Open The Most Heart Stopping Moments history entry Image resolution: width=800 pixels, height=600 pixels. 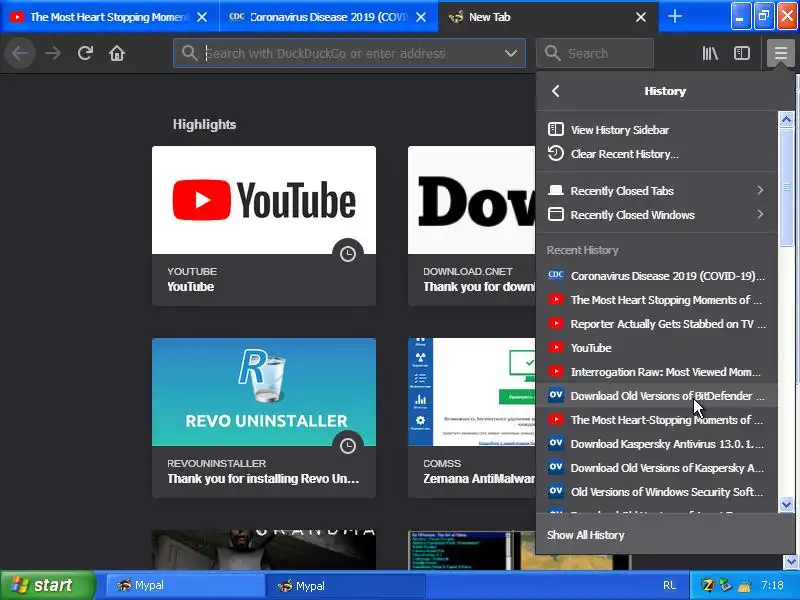click(657, 299)
